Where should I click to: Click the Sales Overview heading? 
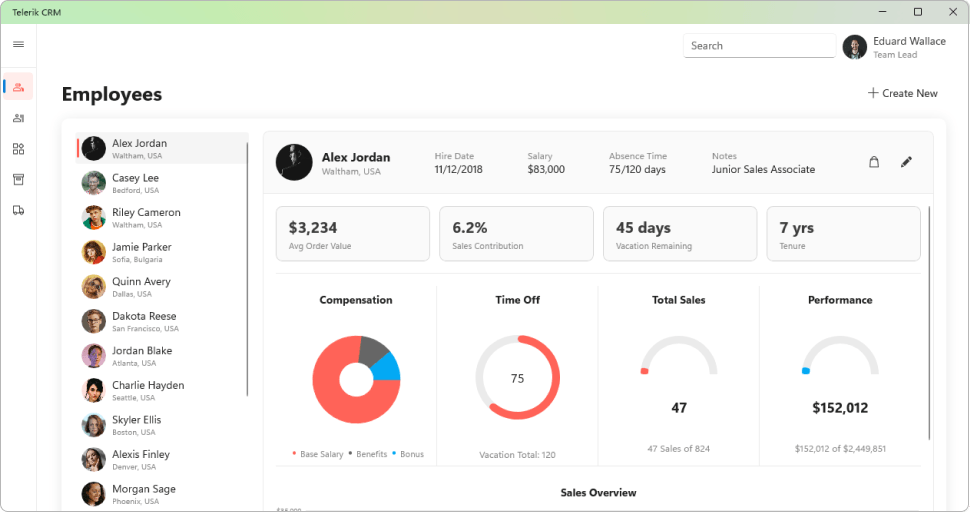(598, 493)
